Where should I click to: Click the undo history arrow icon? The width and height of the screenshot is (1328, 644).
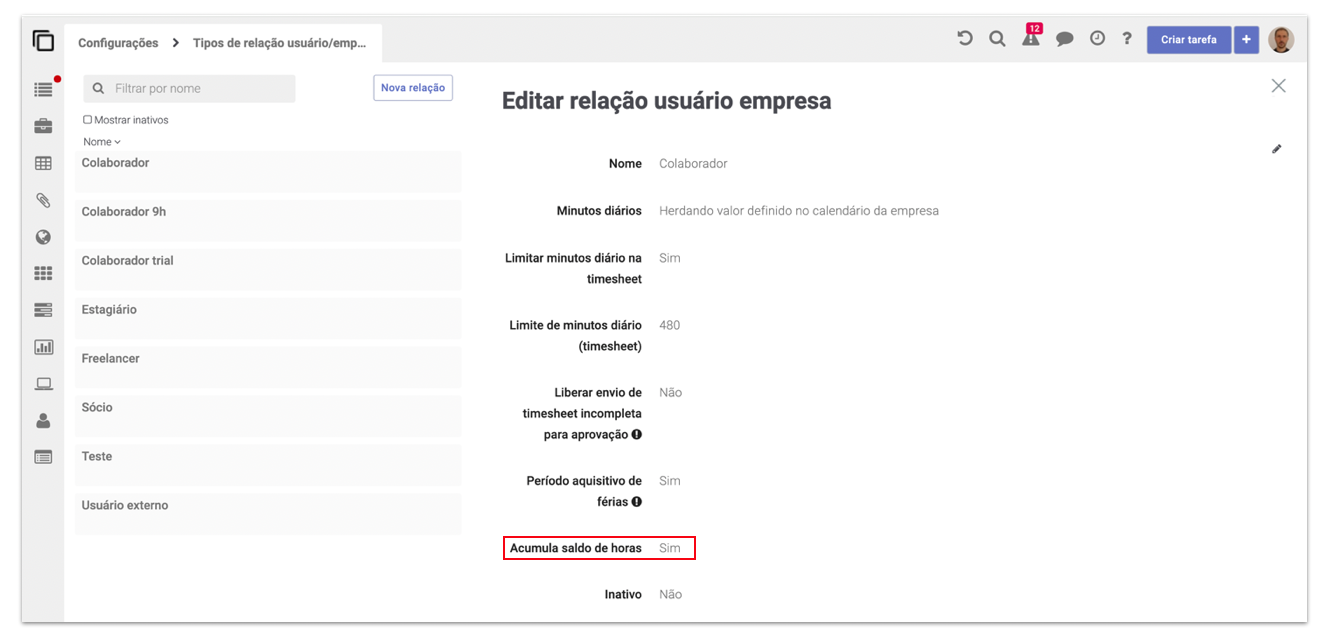pyautogui.click(x=965, y=39)
